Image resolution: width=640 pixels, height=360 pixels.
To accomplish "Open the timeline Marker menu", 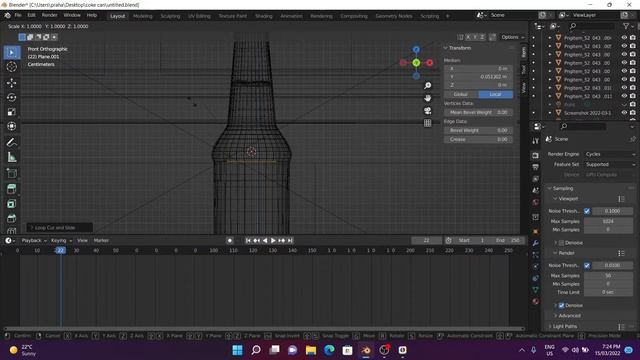I will click(101, 240).
